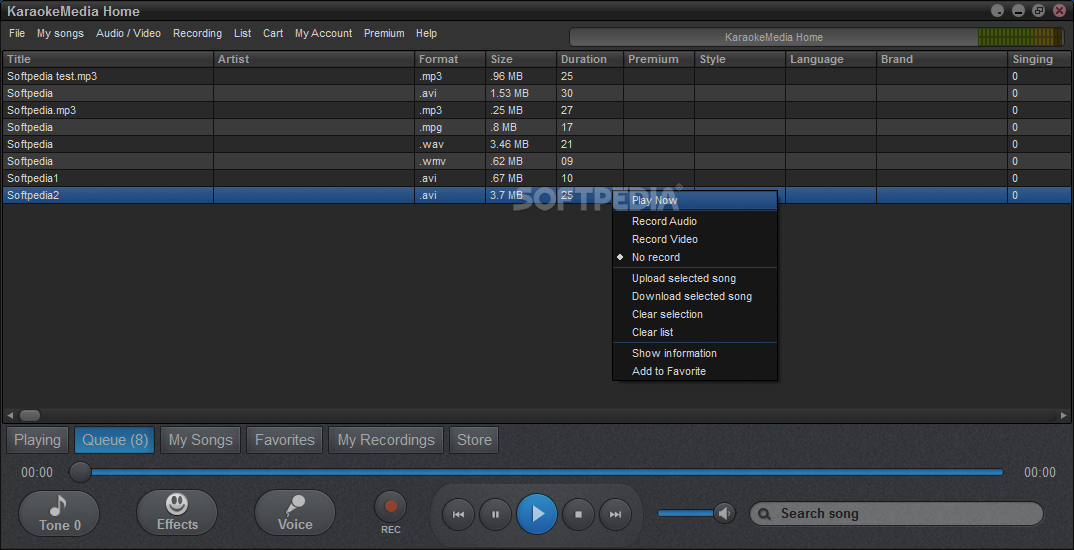Click the KaraokeMedia Home display bar
1074x550 pixels.
pyautogui.click(x=774, y=37)
